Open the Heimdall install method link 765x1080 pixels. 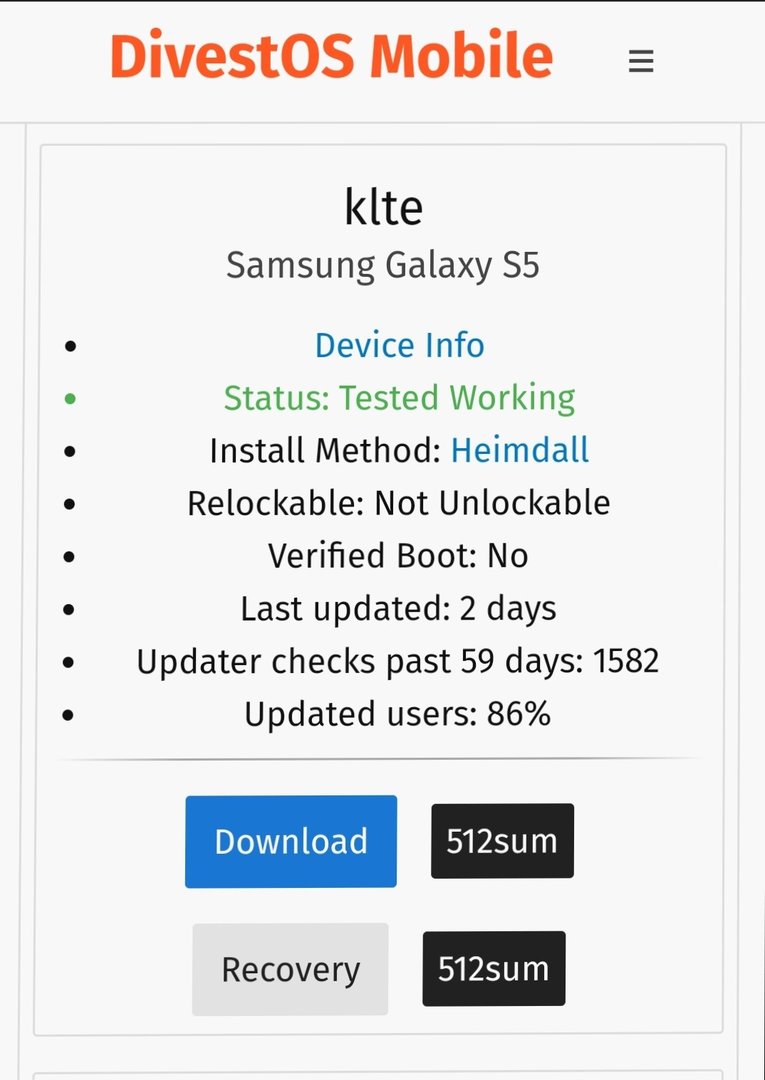click(520, 450)
